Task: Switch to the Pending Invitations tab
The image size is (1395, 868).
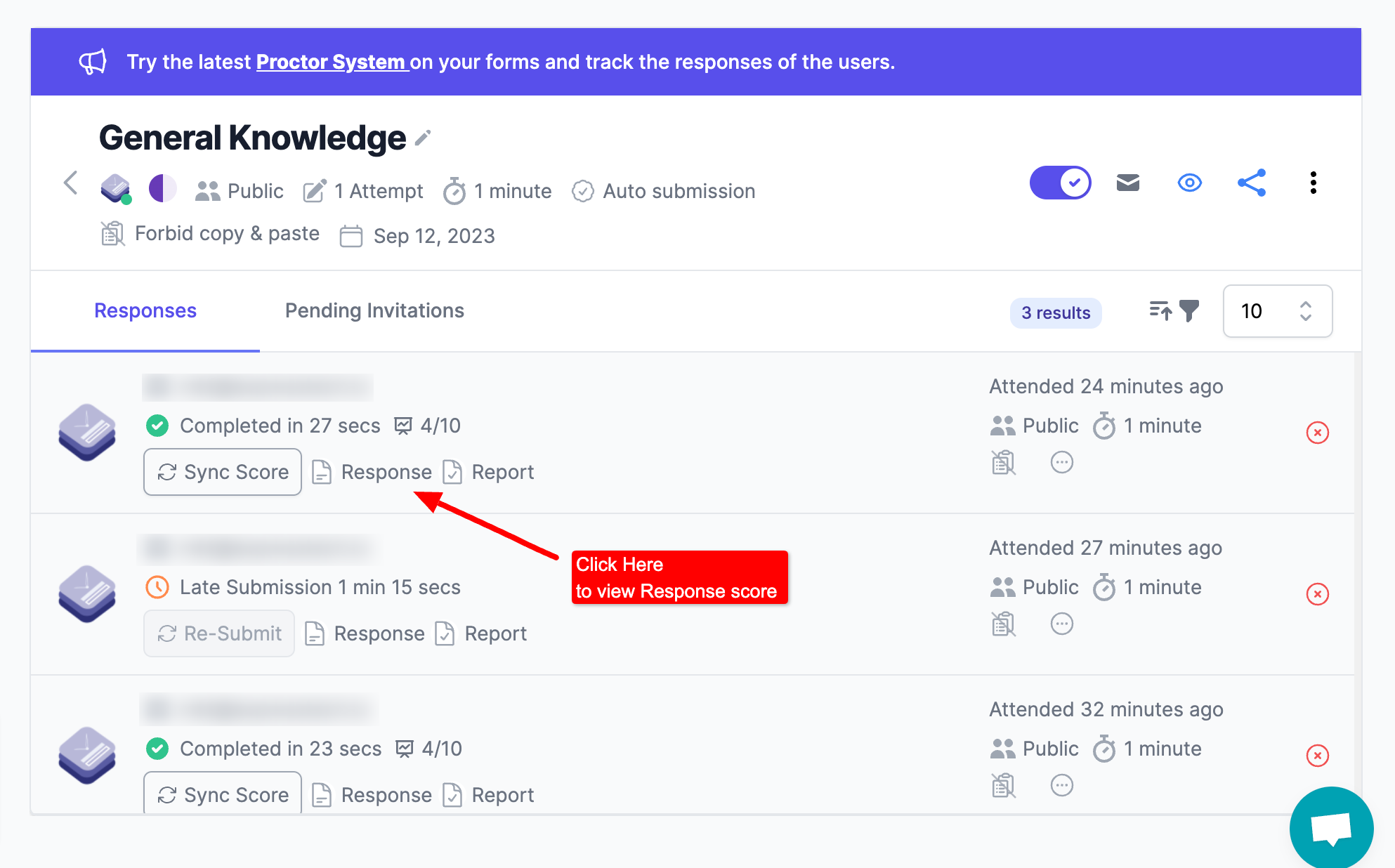Action: click(374, 310)
